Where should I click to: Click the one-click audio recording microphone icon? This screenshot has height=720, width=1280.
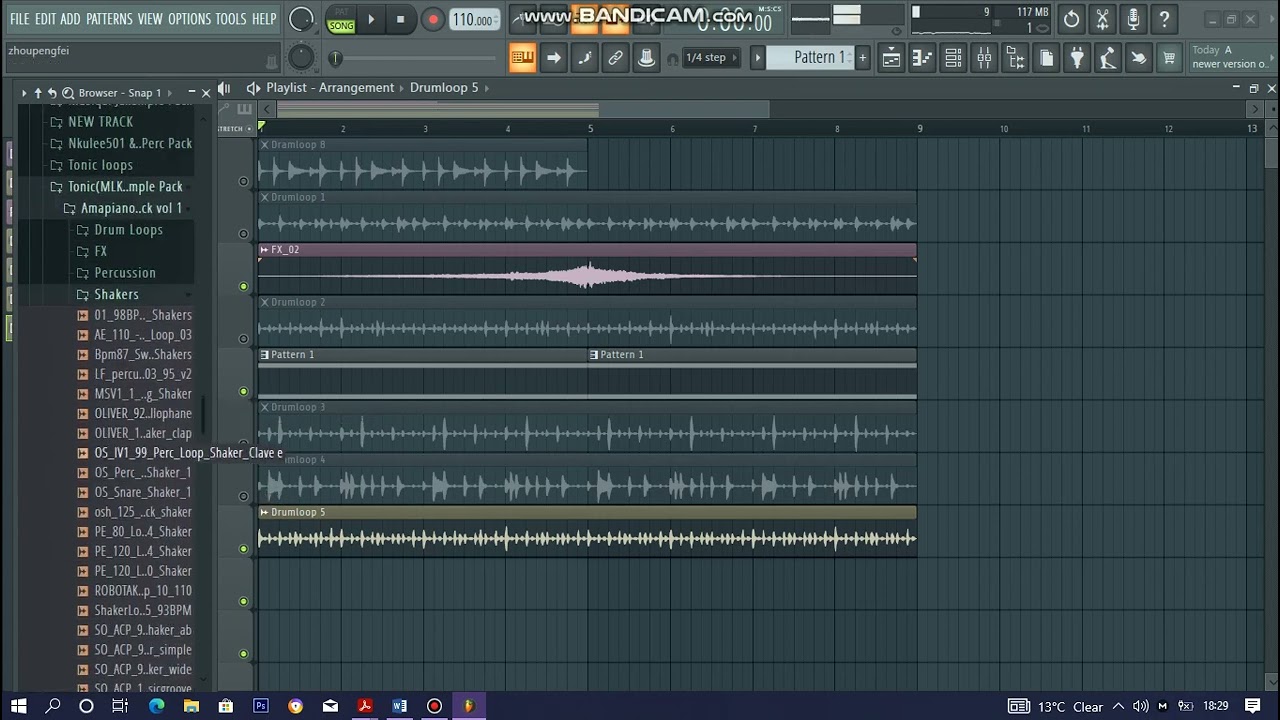(1133, 19)
